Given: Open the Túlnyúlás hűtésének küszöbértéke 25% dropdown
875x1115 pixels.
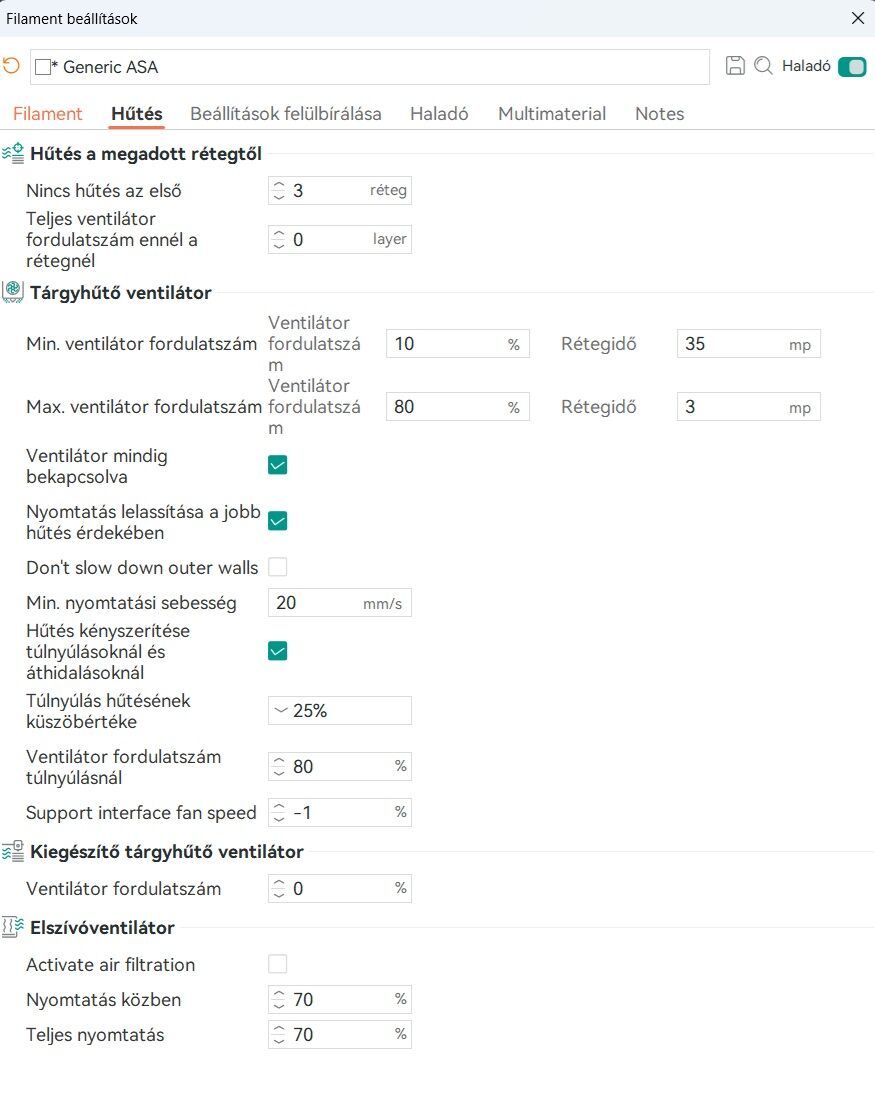Looking at the screenshot, I should [339, 710].
